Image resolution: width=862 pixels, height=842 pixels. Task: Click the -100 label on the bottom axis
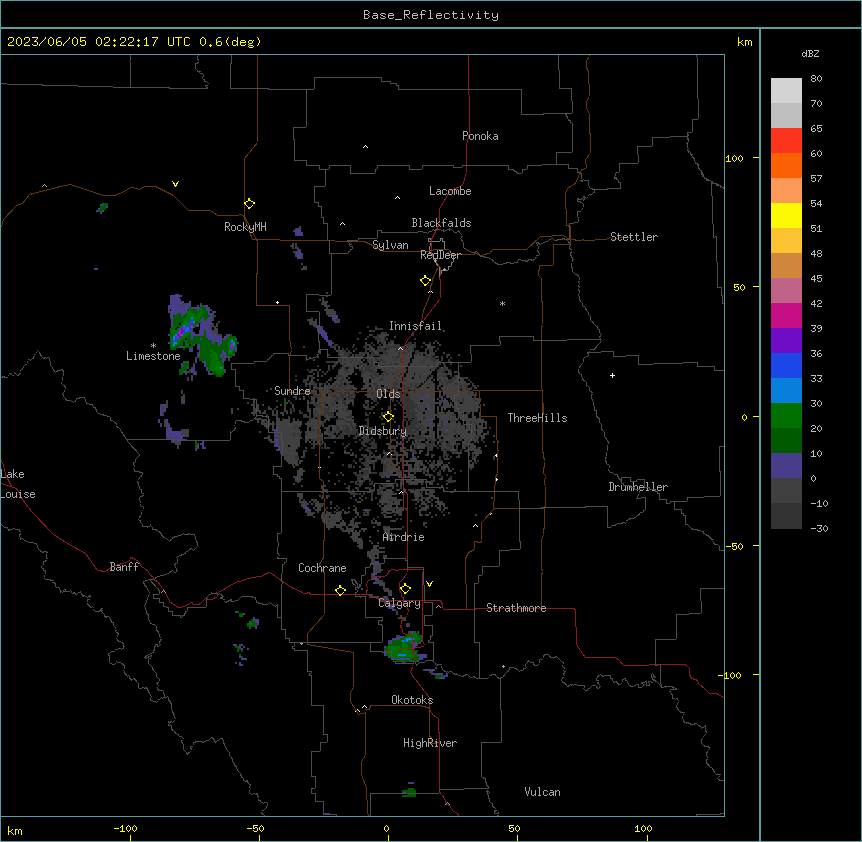[x=125, y=829]
